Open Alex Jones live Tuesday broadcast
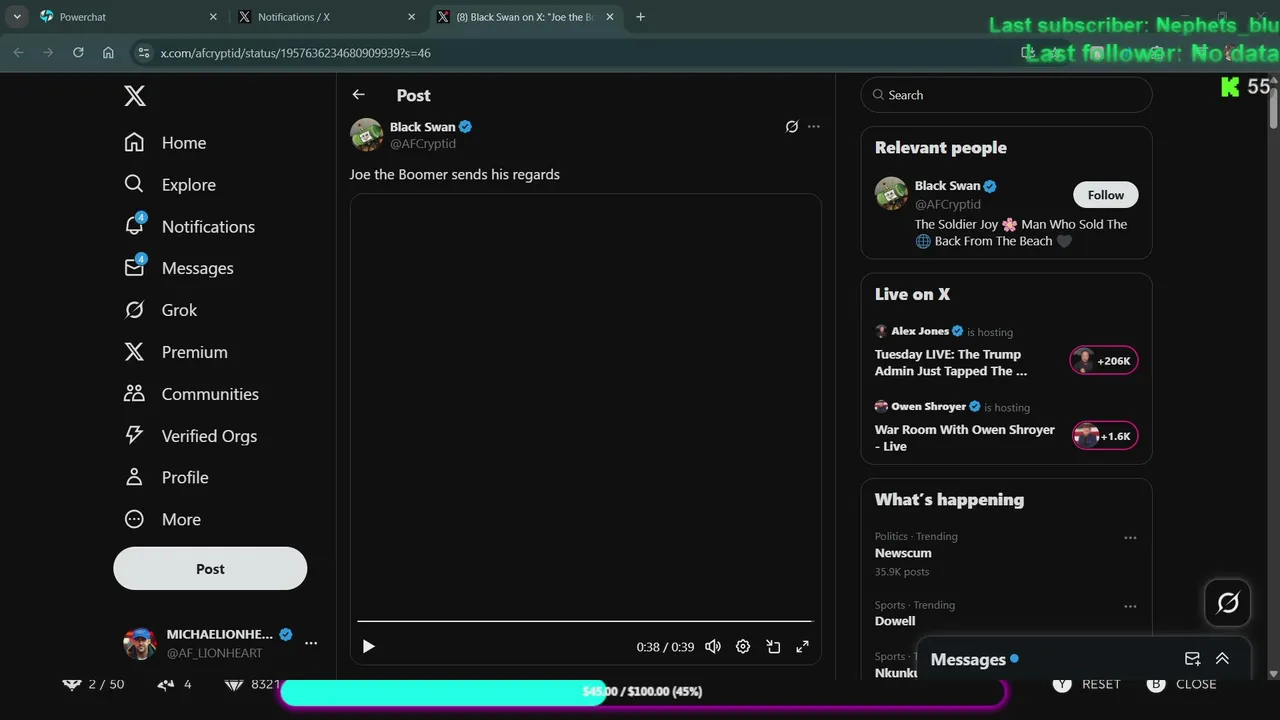The width and height of the screenshot is (1280, 720). tap(951, 362)
